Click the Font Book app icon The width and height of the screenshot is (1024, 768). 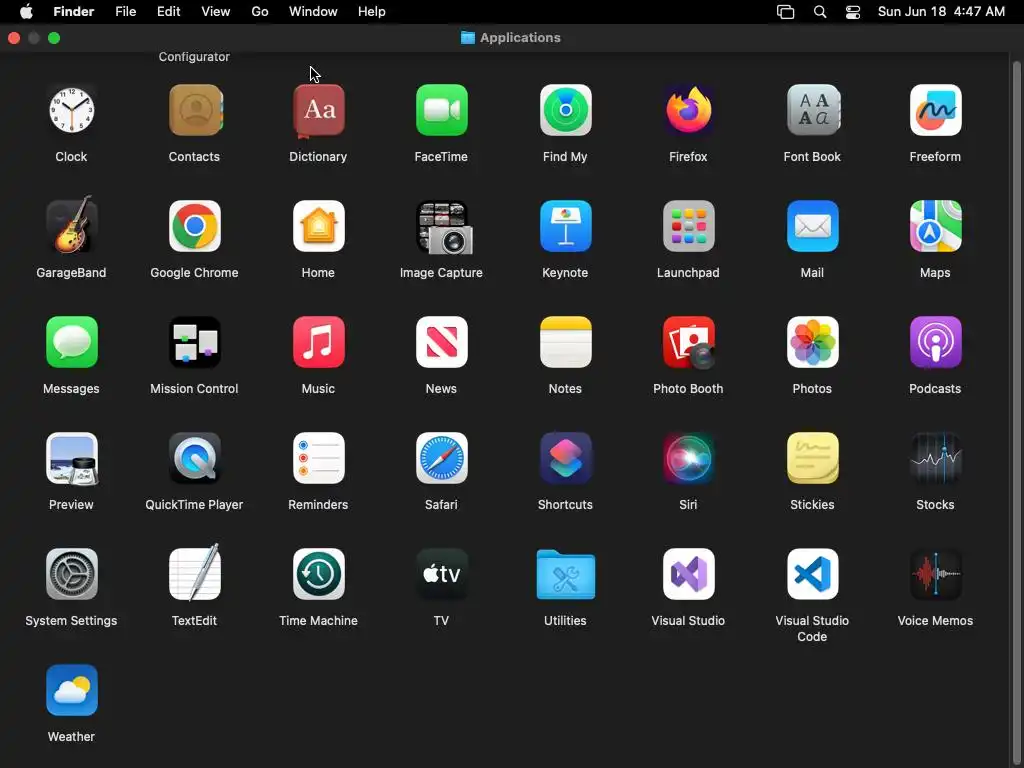pos(812,110)
